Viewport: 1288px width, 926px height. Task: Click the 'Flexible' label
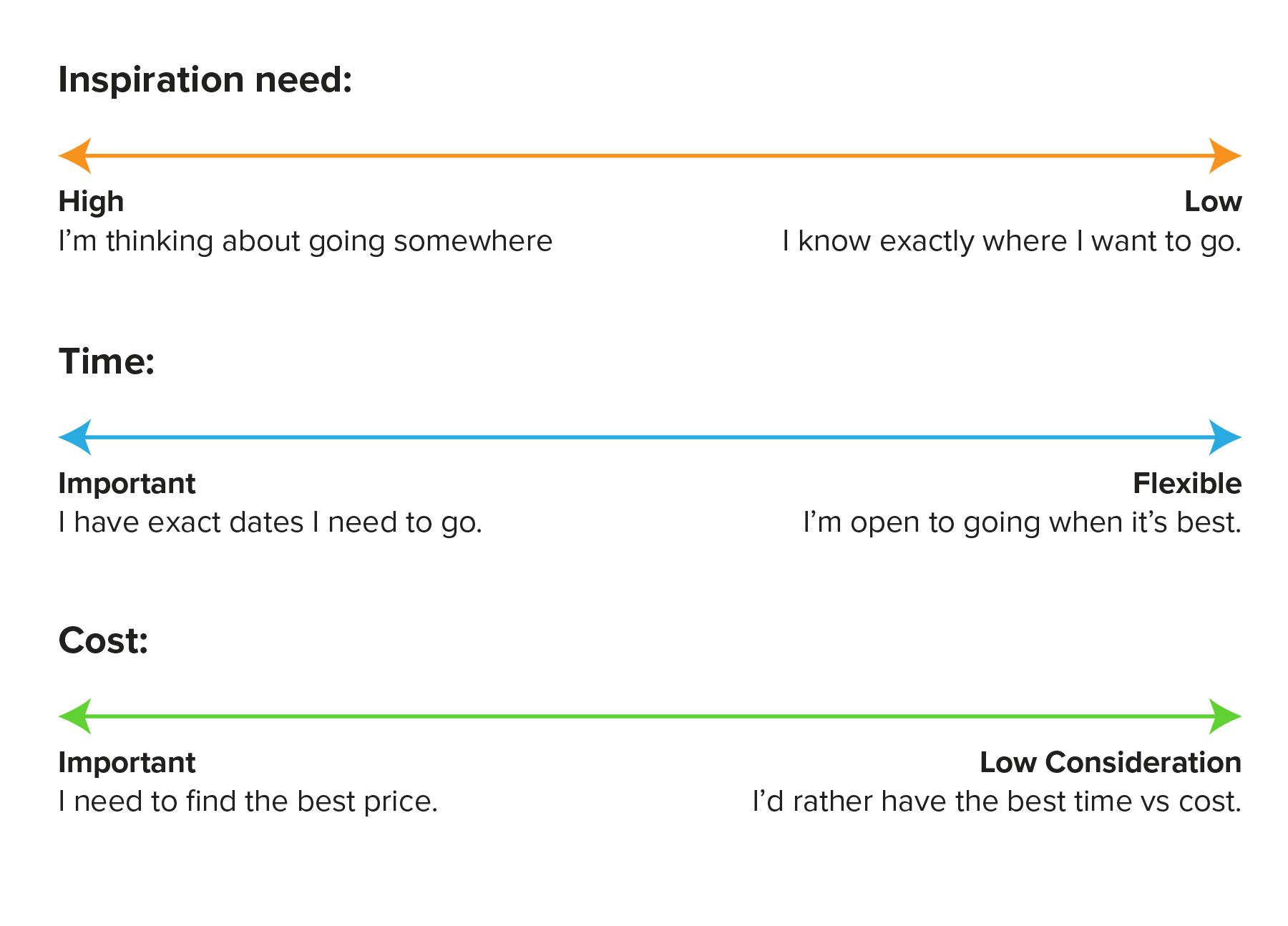1187,483
